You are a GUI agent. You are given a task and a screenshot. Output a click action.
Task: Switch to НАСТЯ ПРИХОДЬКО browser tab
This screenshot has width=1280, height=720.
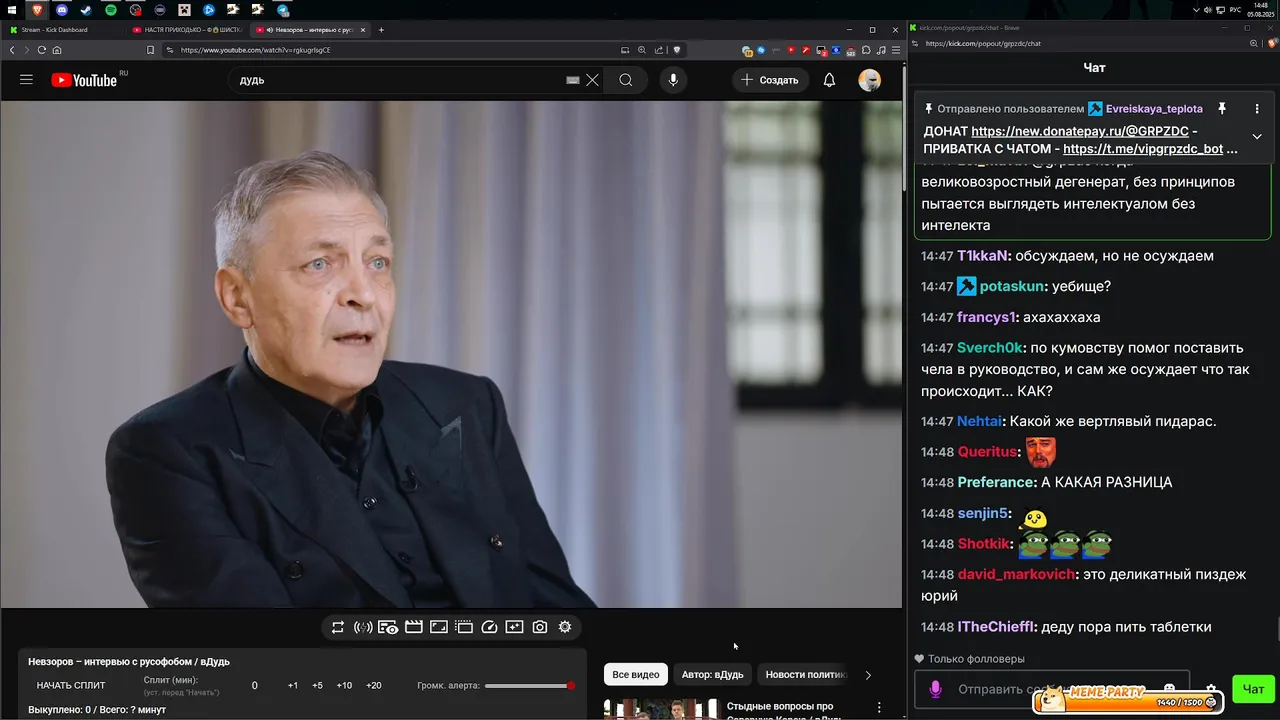pos(185,30)
